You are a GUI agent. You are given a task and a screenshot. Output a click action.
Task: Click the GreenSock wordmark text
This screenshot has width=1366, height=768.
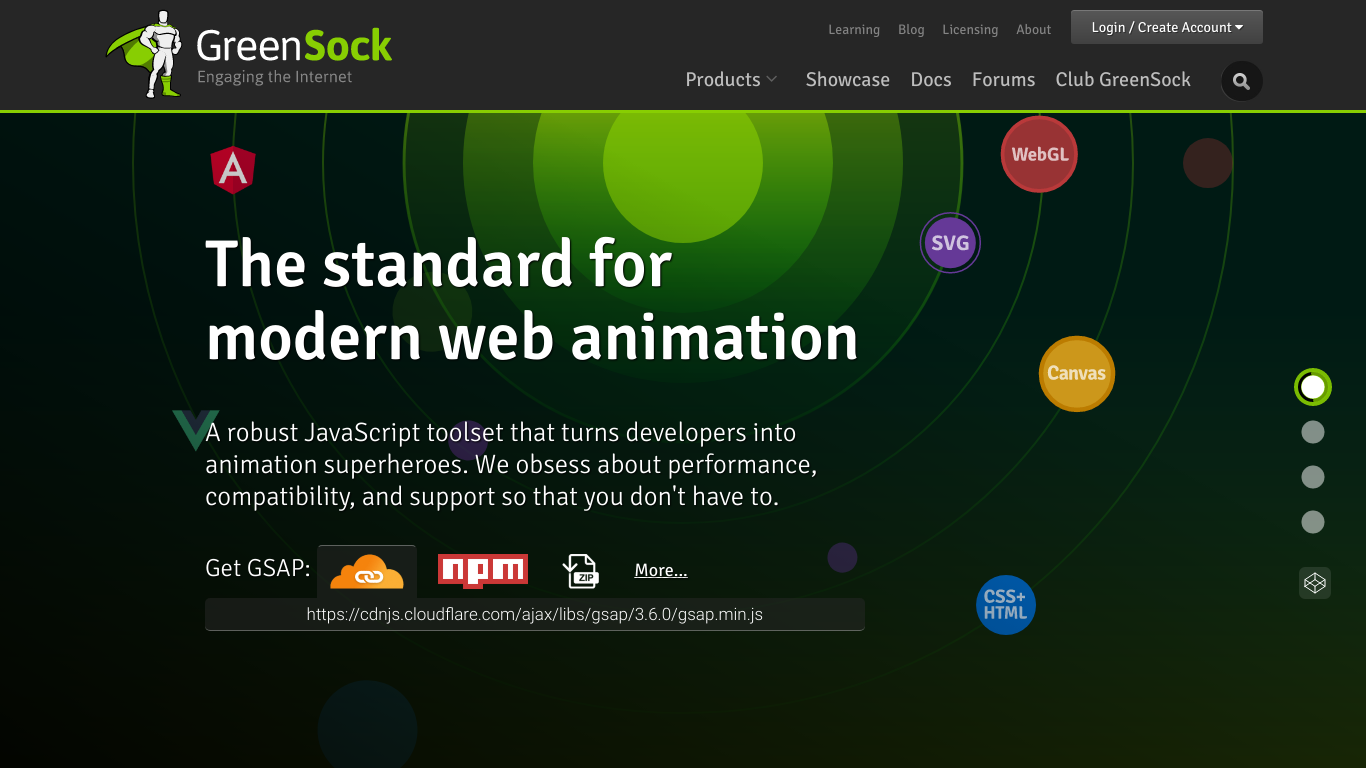pyautogui.click(x=294, y=46)
